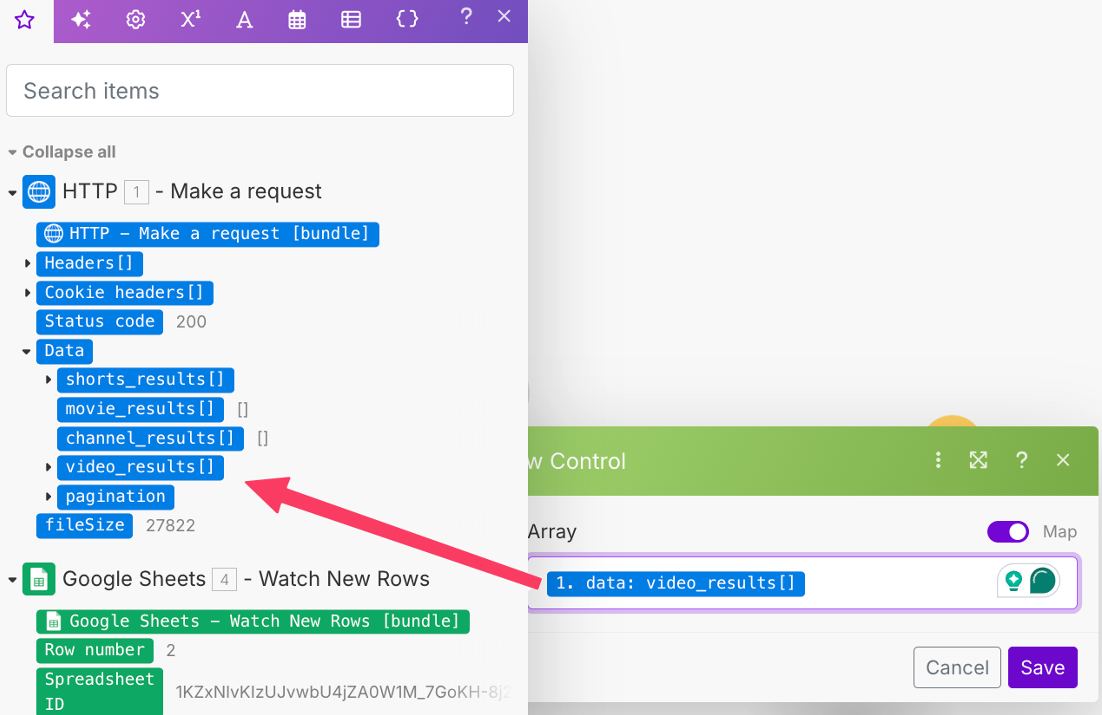Select the channel_results[] pill
Image resolution: width=1102 pixels, height=715 pixels.
(150, 439)
